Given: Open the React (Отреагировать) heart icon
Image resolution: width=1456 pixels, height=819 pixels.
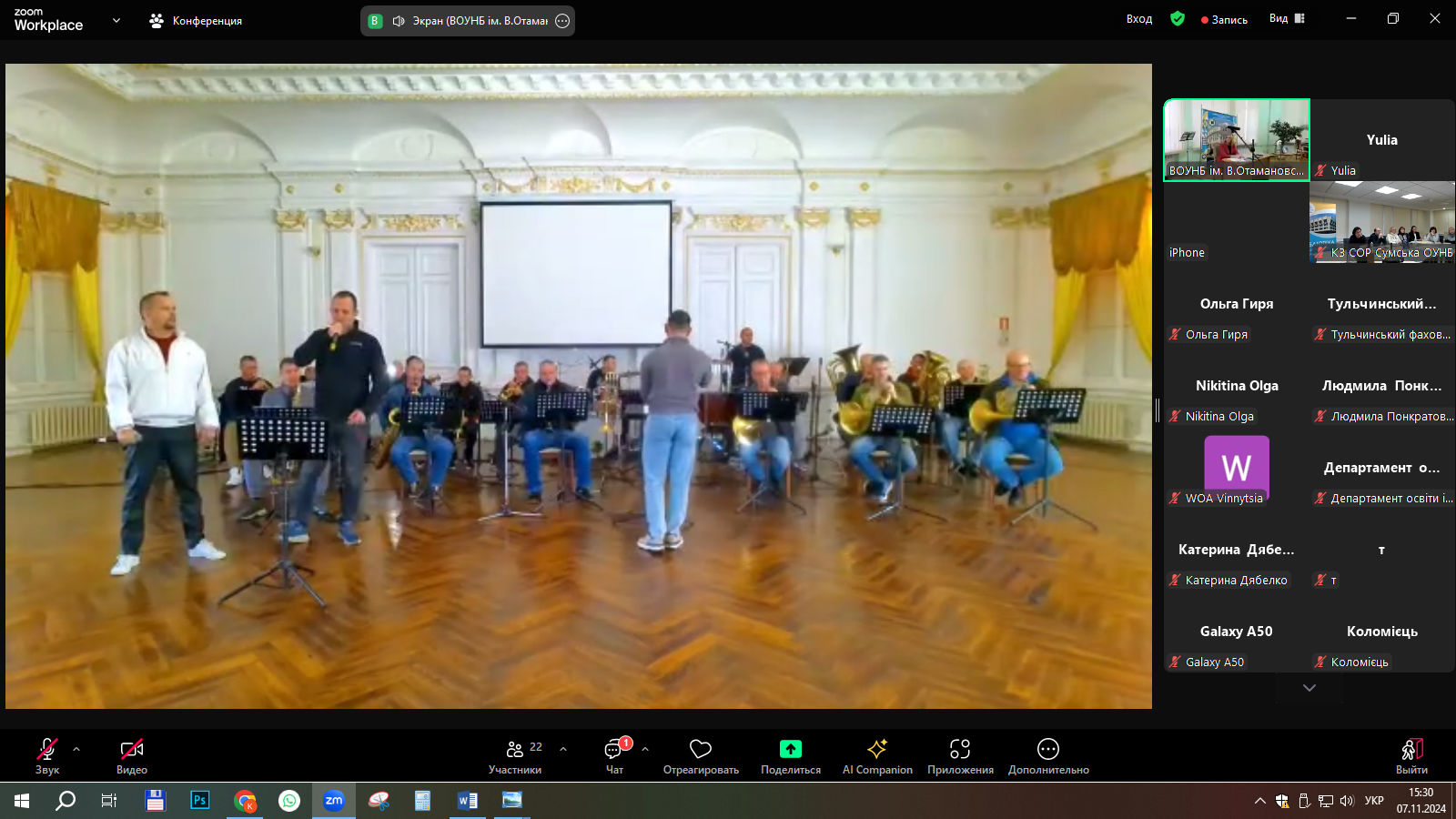Looking at the screenshot, I should [700, 749].
